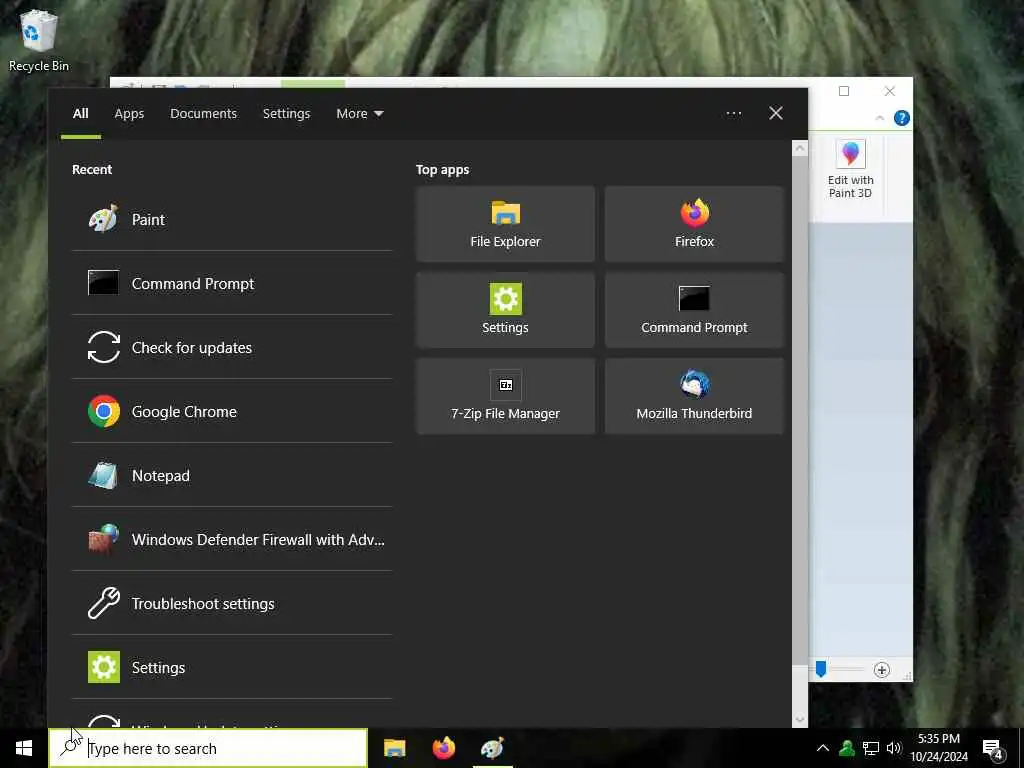Viewport: 1024px width, 768px height.
Task: Open Notepad from Recent list
Action: coord(232,475)
